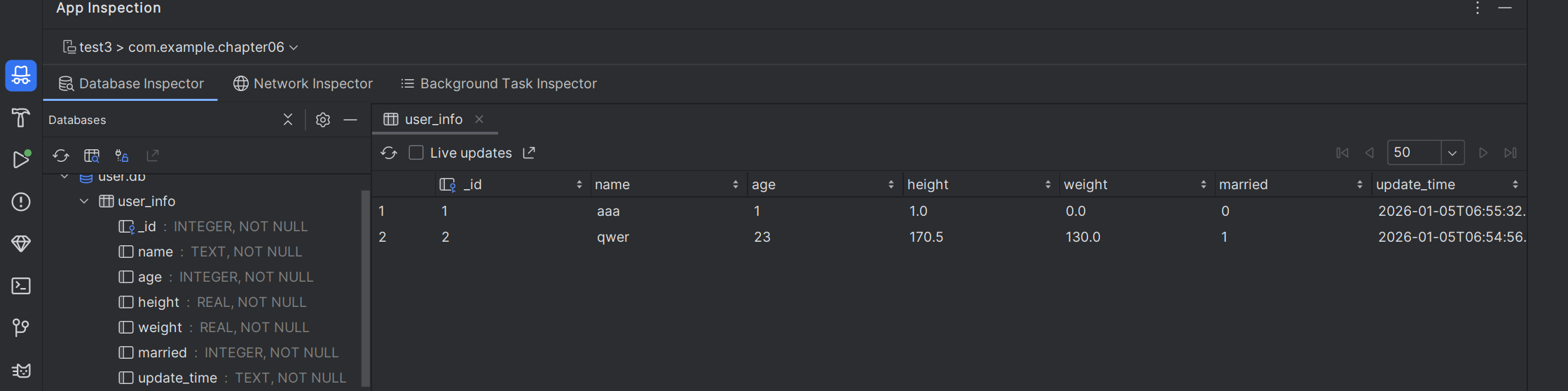The image size is (1568, 391).
Task: Collapse the user_info table tree node
Action: pos(84,201)
